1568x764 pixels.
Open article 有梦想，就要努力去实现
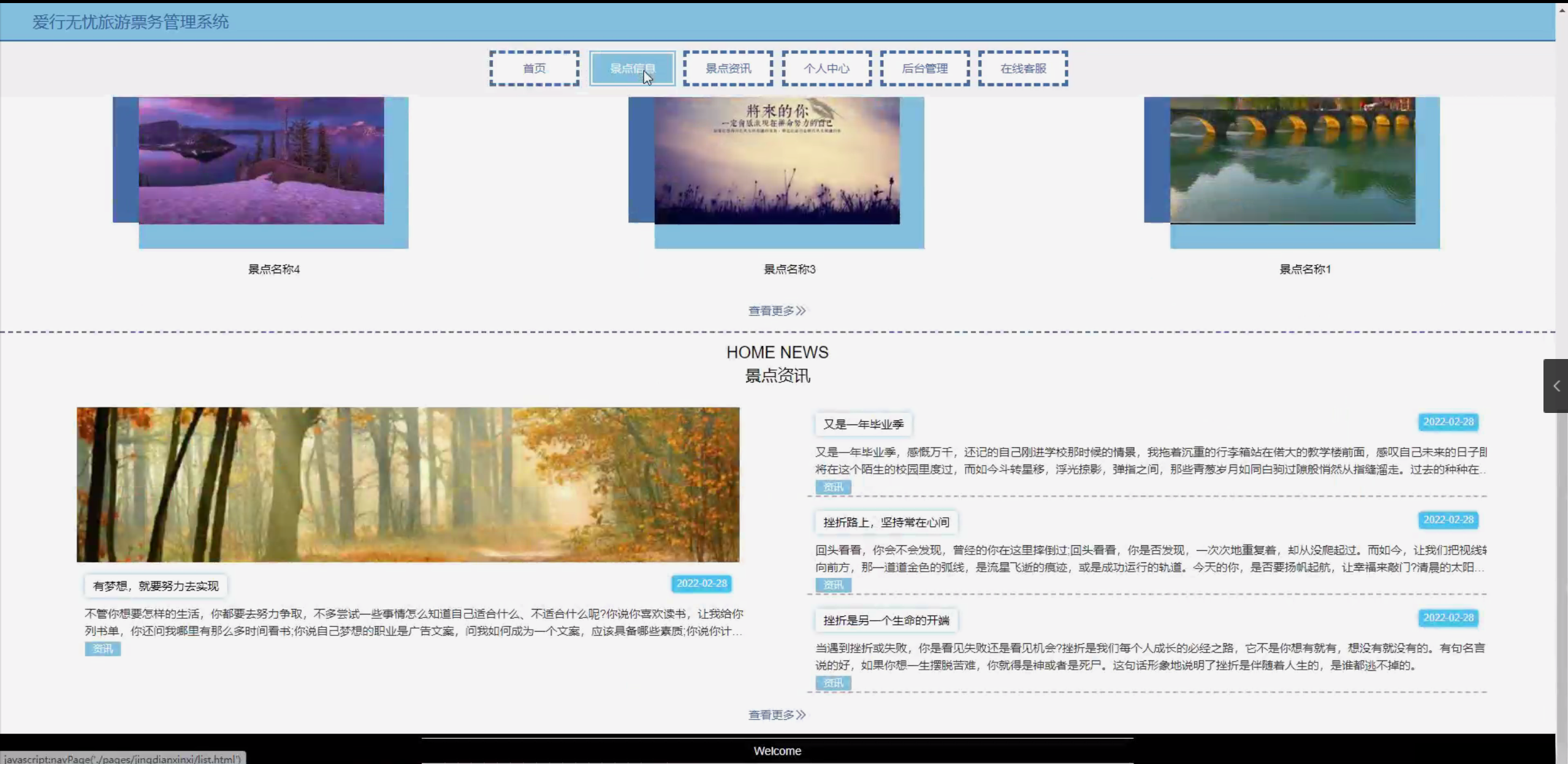(156, 586)
